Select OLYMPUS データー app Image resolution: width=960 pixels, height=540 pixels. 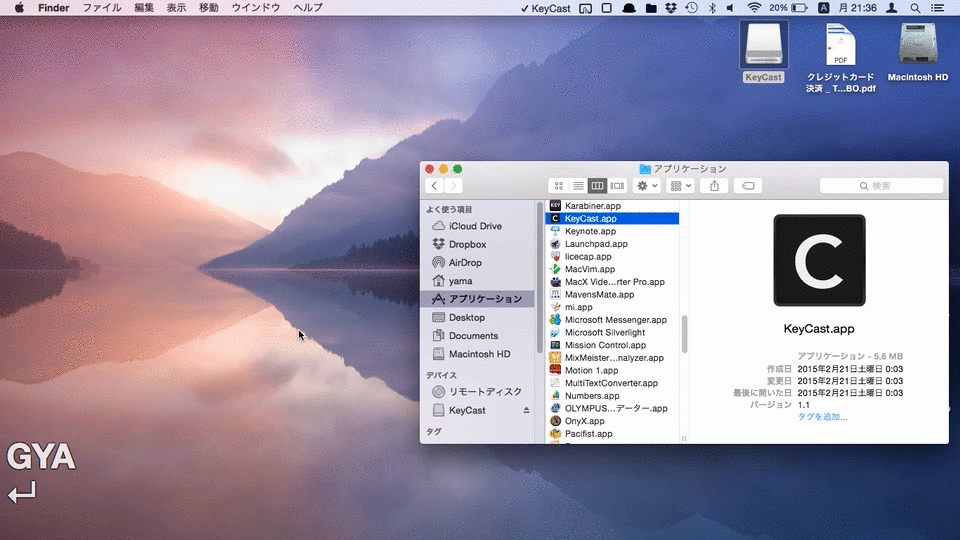click(x=612, y=408)
